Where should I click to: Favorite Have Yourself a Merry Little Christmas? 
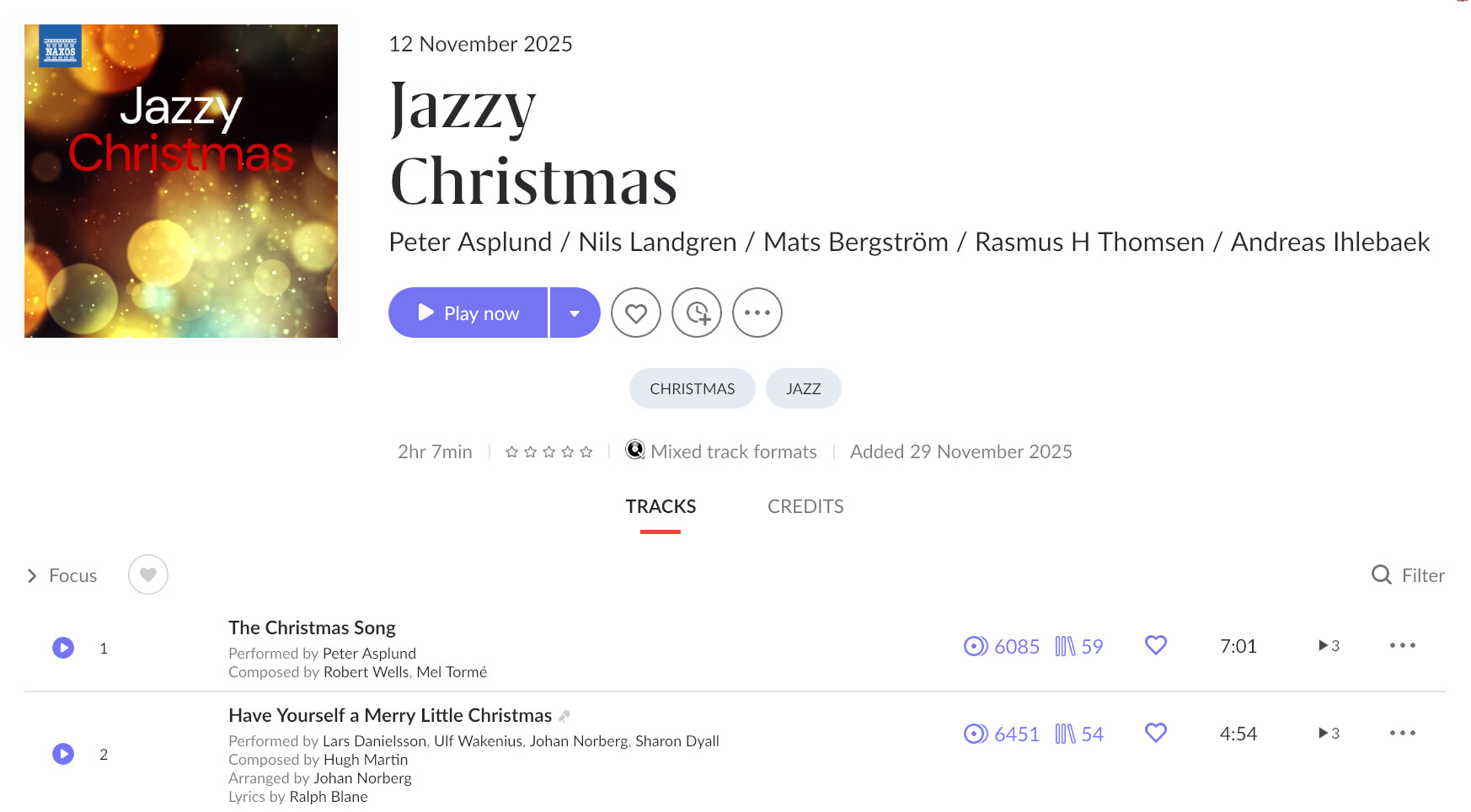(x=1155, y=733)
